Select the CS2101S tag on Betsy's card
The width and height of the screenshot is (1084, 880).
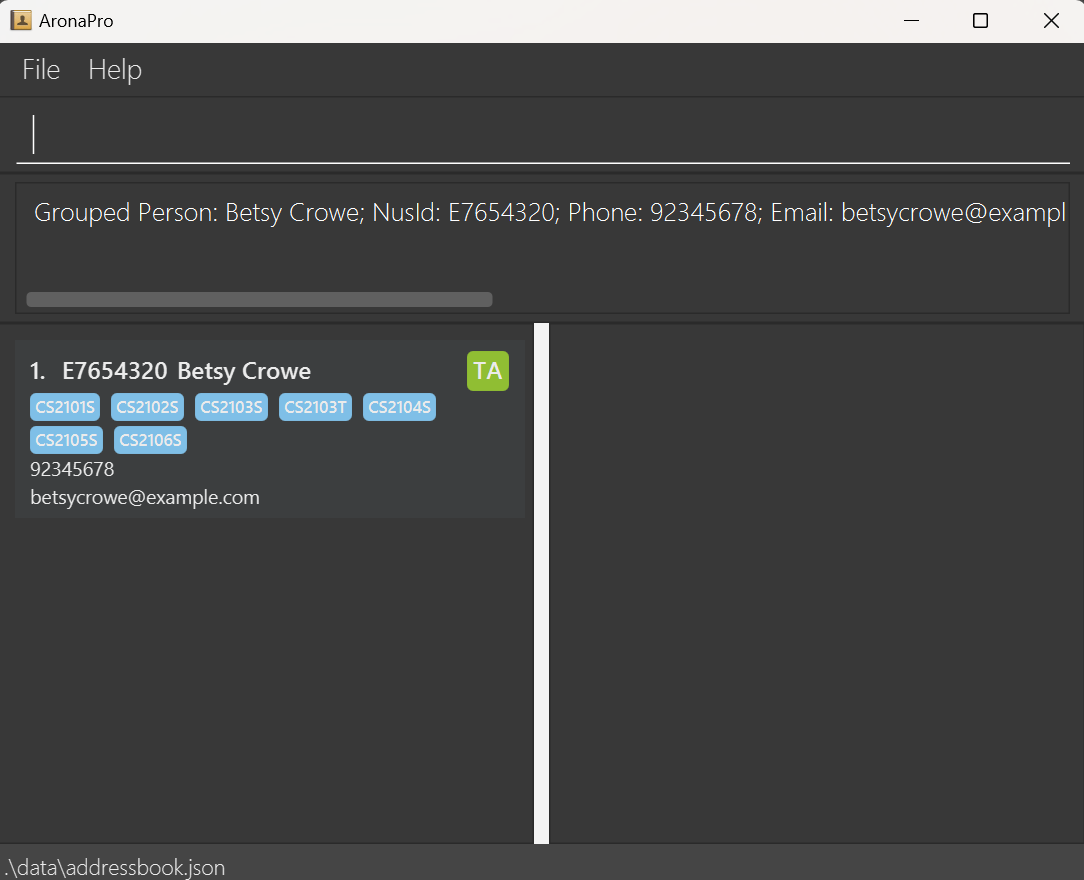(65, 407)
